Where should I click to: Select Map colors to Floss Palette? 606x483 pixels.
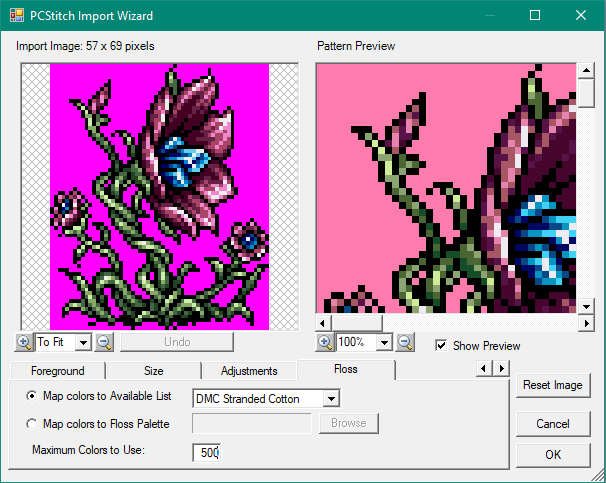tap(32, 424)
